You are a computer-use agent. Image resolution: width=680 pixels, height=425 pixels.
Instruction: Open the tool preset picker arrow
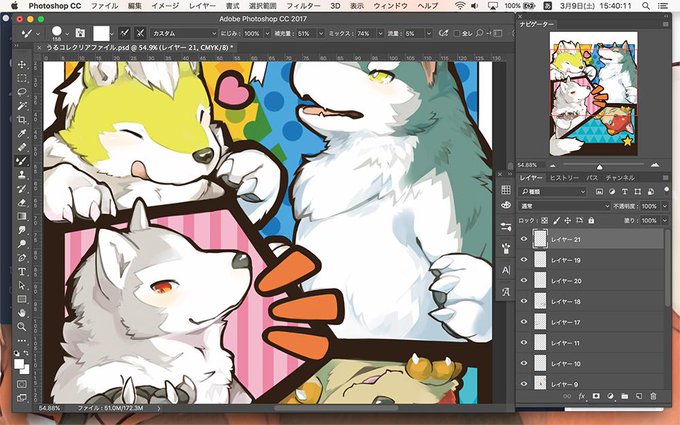point(38,33)
